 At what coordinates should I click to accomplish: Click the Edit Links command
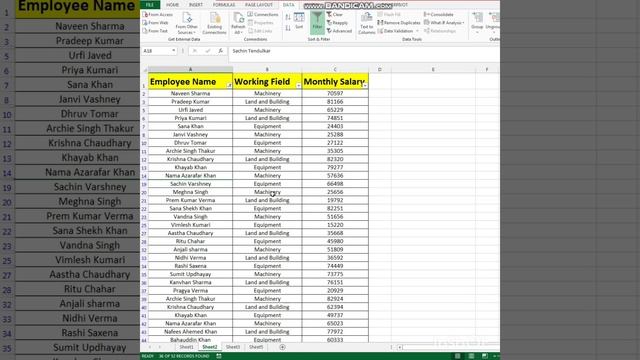click(x=260, y=31)
